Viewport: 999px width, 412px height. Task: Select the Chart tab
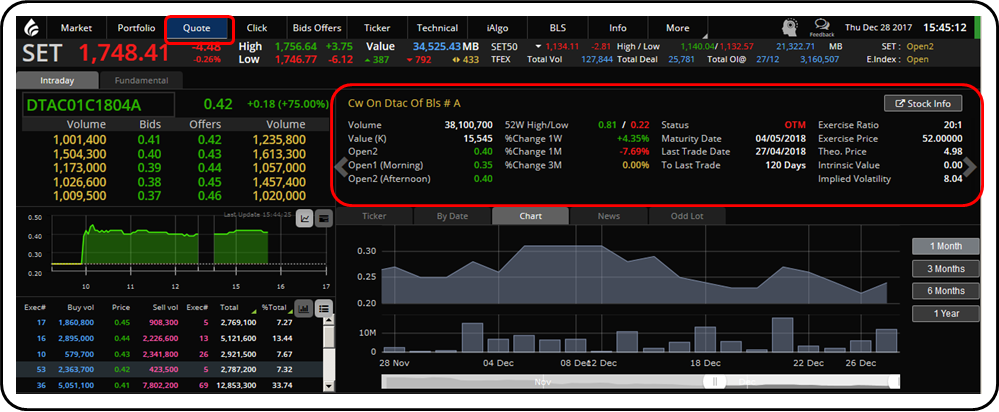(x=531, y=216)
